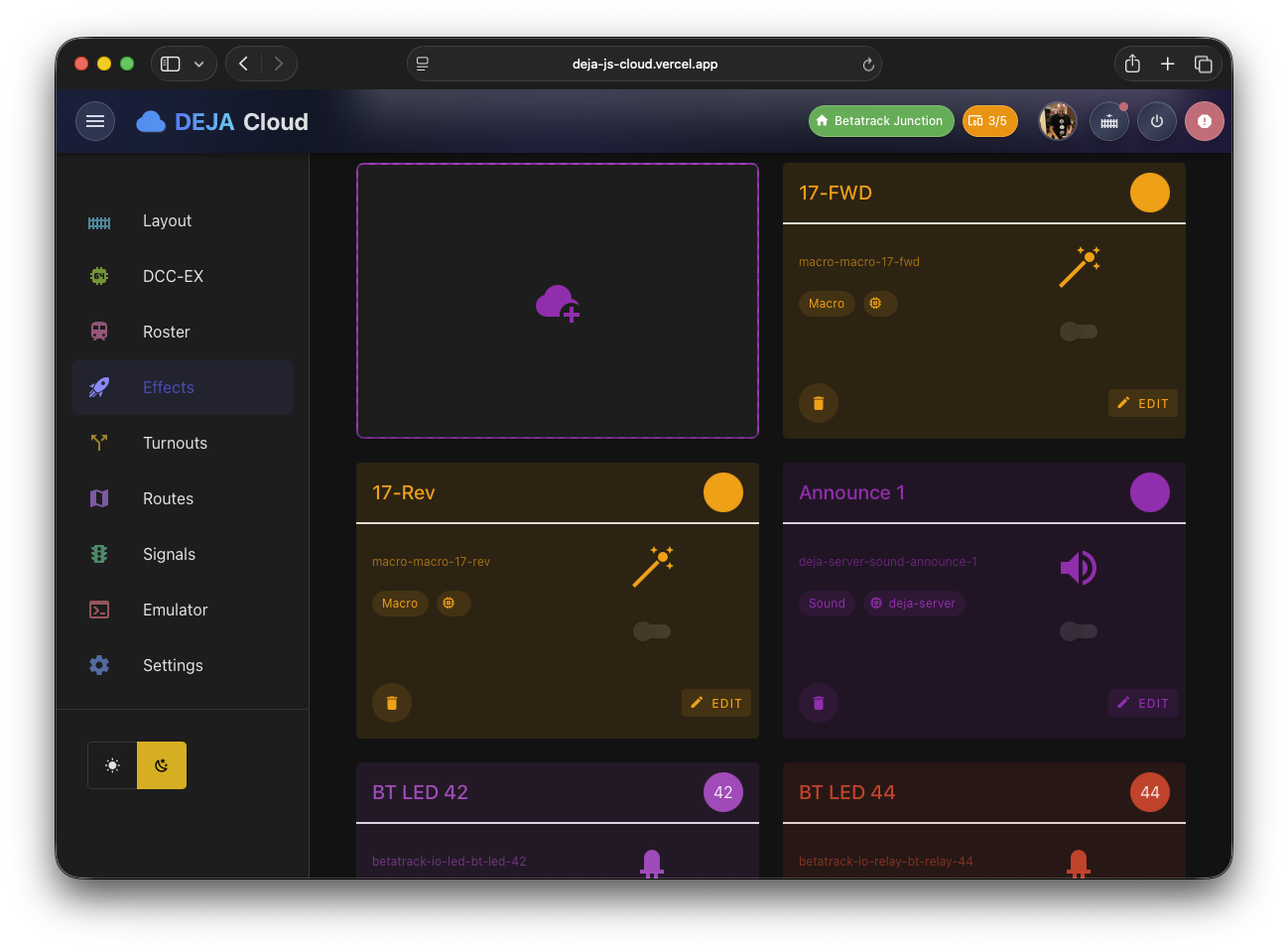The width and height of the screenshot is (1288, 952).
Task: Click the emergency stop icon
Action: (1204, 120)
